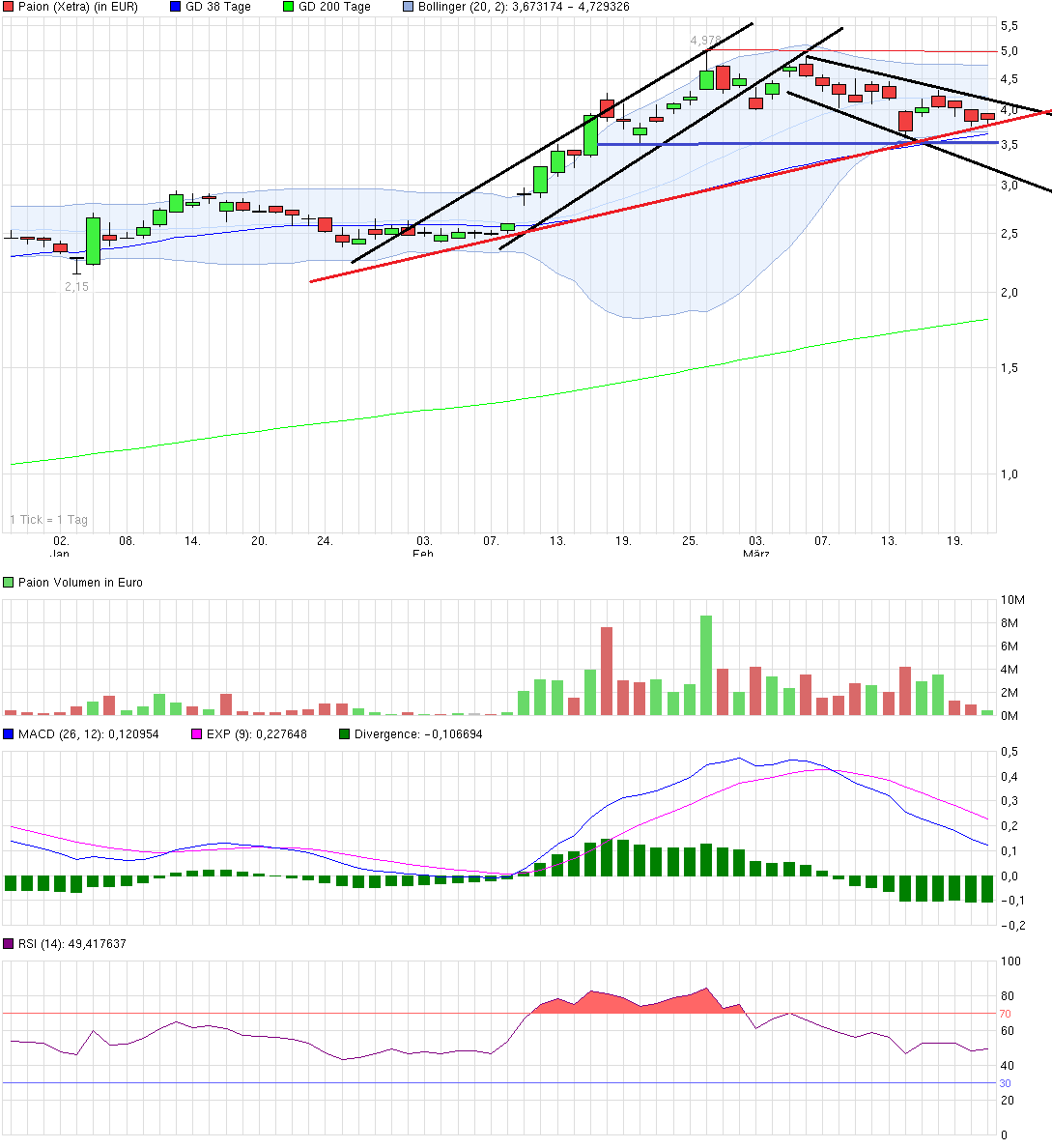Select the red Paion (Xetra) legend icon

click(x=10, y=7)
